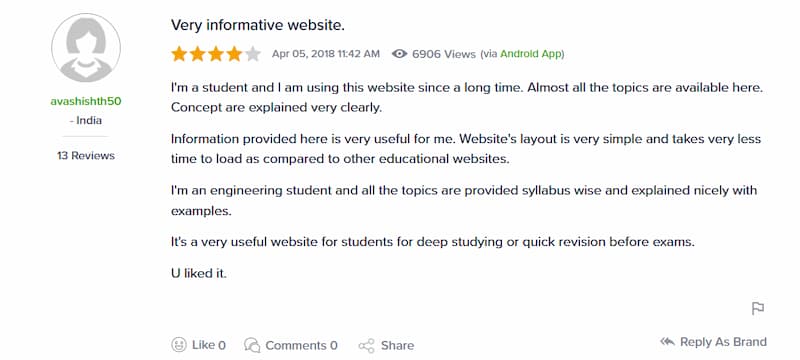Flag this review with the flag icon
This screenshot has width=800, height=360.
(x=758, y=308)
